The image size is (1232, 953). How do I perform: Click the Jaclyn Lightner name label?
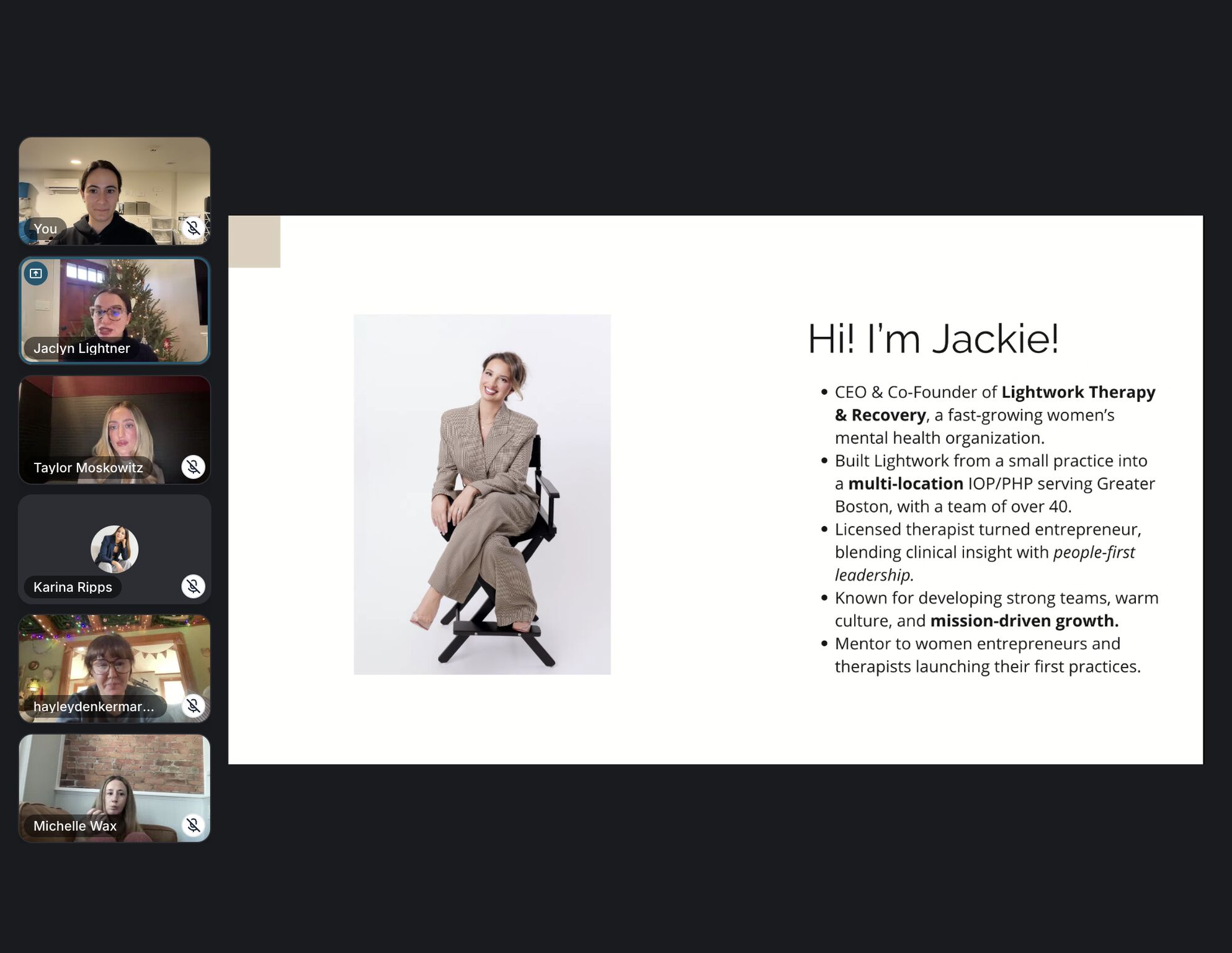tap(81, 348)
